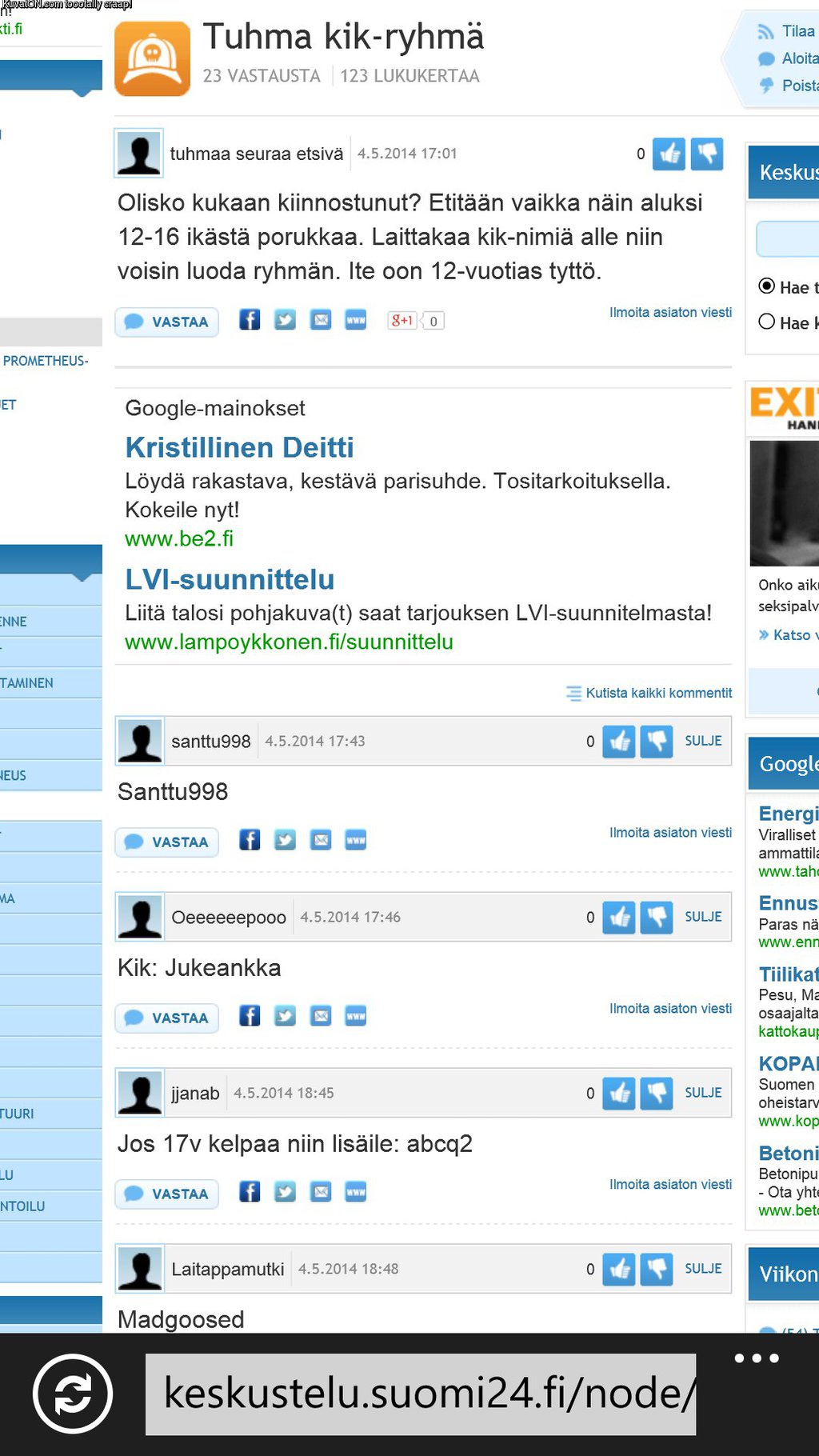Open the PROMETHEUS- sidebar menu item
Screen dimensions: 819x1456
click(46, 361)
